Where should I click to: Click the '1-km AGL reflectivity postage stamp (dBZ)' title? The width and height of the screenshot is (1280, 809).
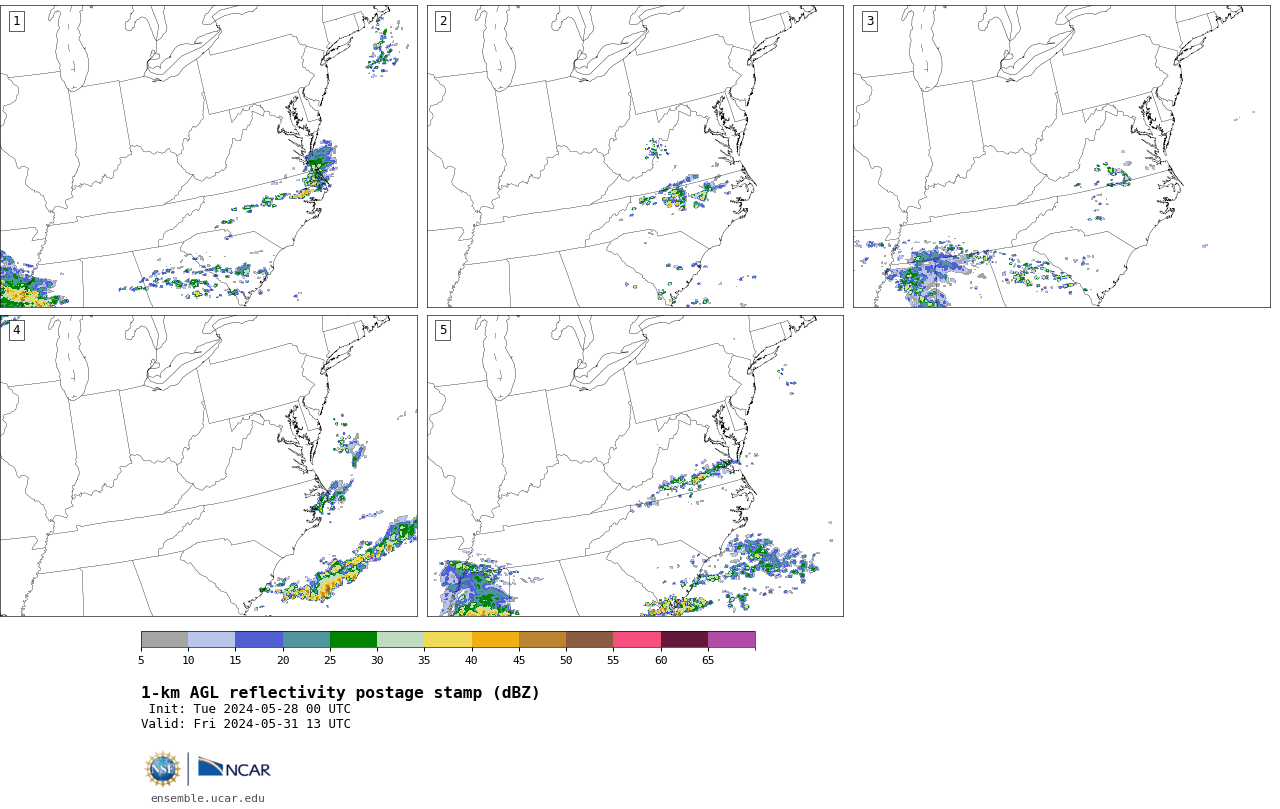click(x=340, y=693)
